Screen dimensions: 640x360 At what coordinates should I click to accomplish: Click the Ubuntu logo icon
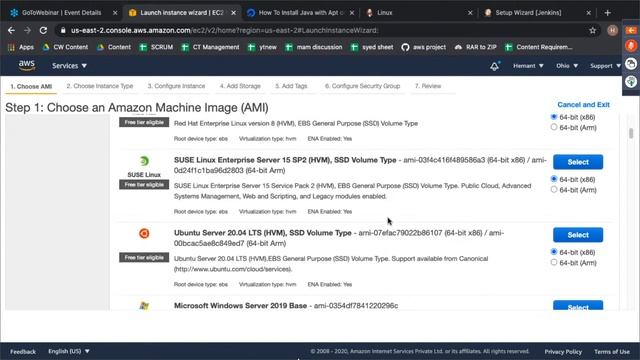144,233
